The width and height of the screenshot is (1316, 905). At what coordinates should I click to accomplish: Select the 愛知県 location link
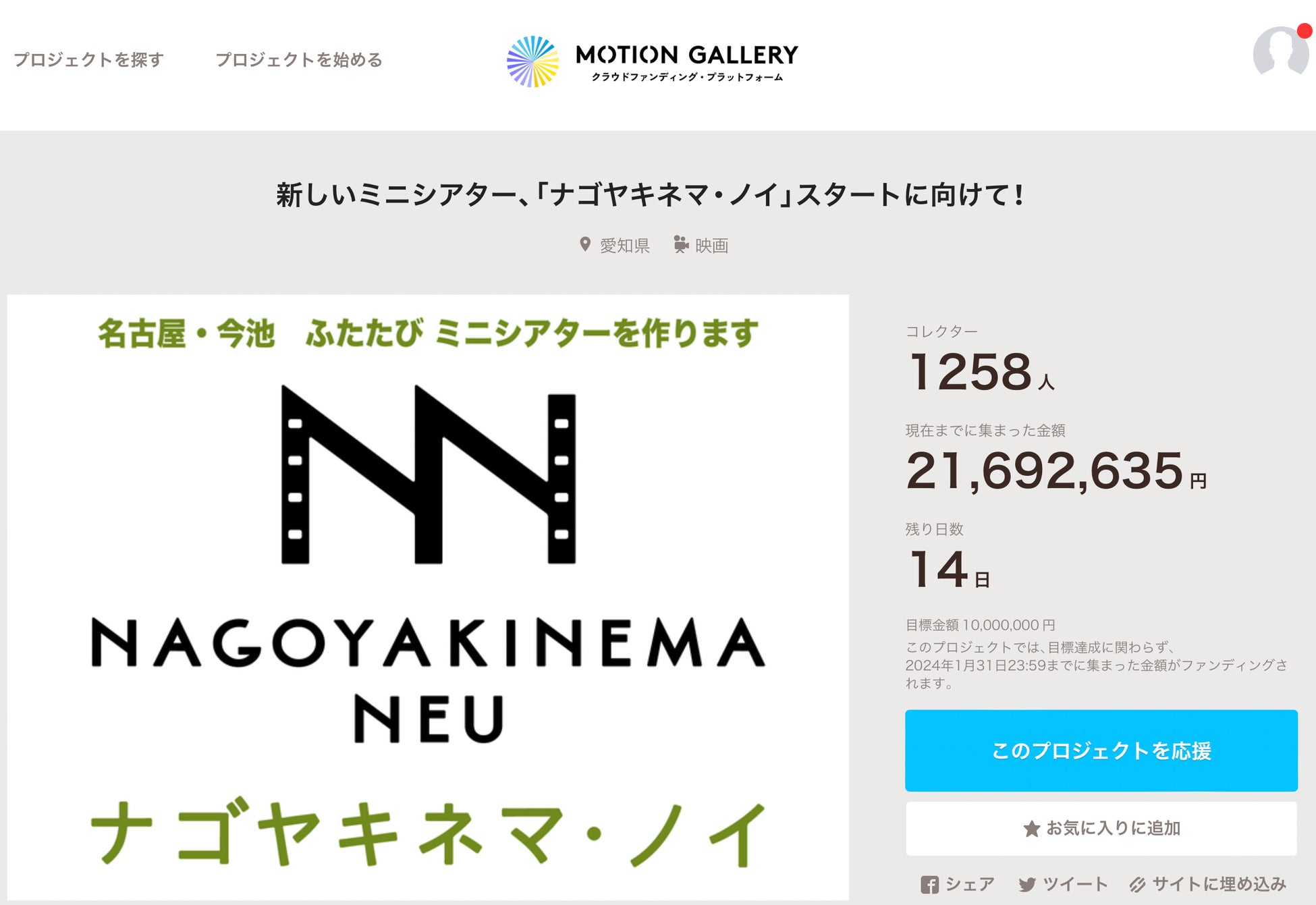[x=624, y=245]
